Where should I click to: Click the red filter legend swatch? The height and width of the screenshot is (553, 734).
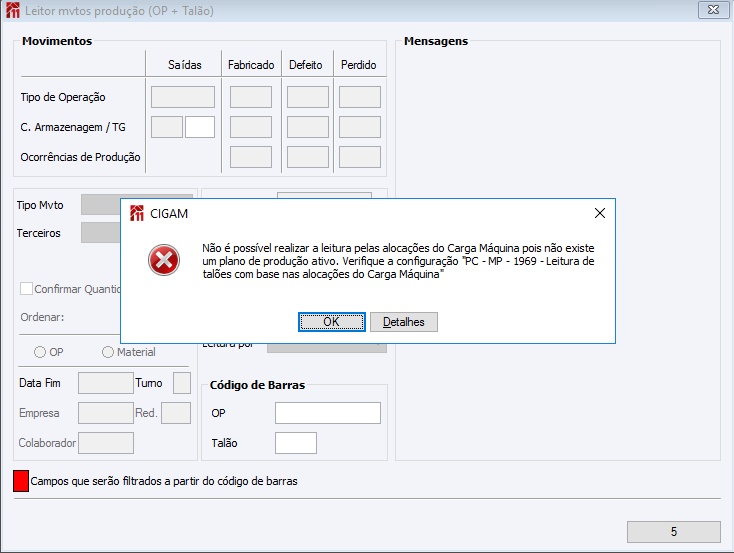(21, 481)
